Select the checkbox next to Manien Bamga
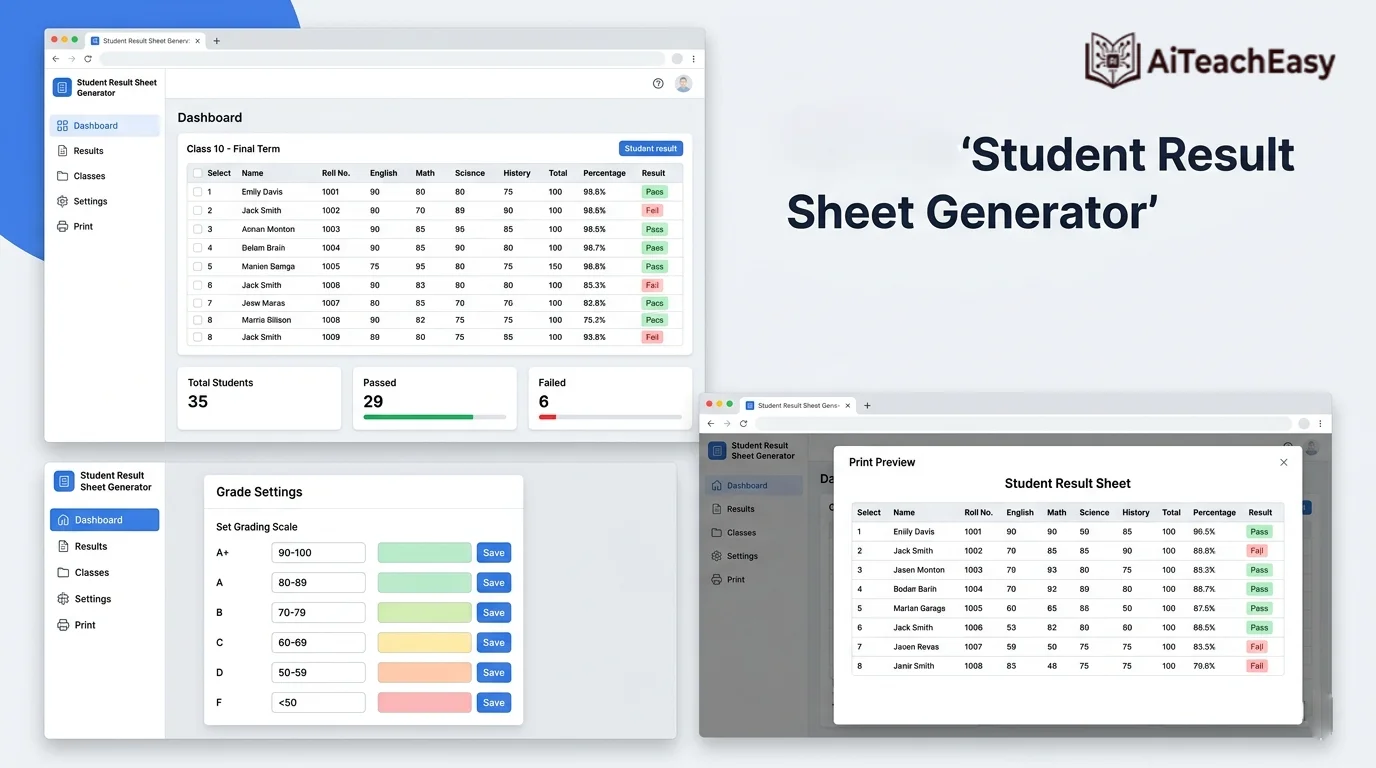The height and width of the screenshot is (768, 1376). (196, 266)
